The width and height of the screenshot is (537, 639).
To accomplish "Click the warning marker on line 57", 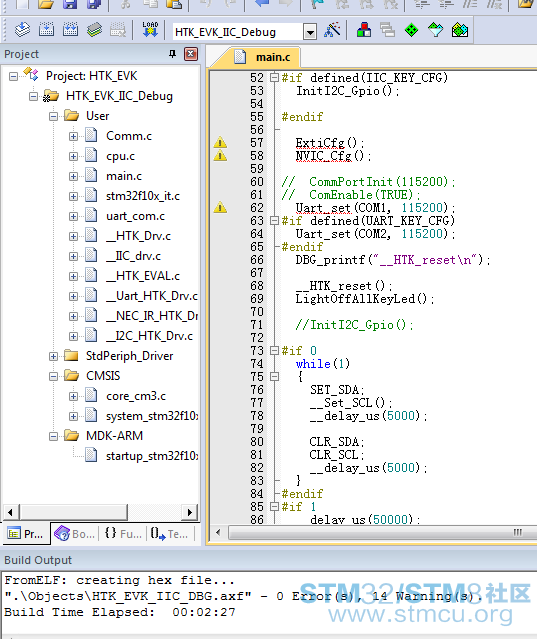I will tap(220, 143).
